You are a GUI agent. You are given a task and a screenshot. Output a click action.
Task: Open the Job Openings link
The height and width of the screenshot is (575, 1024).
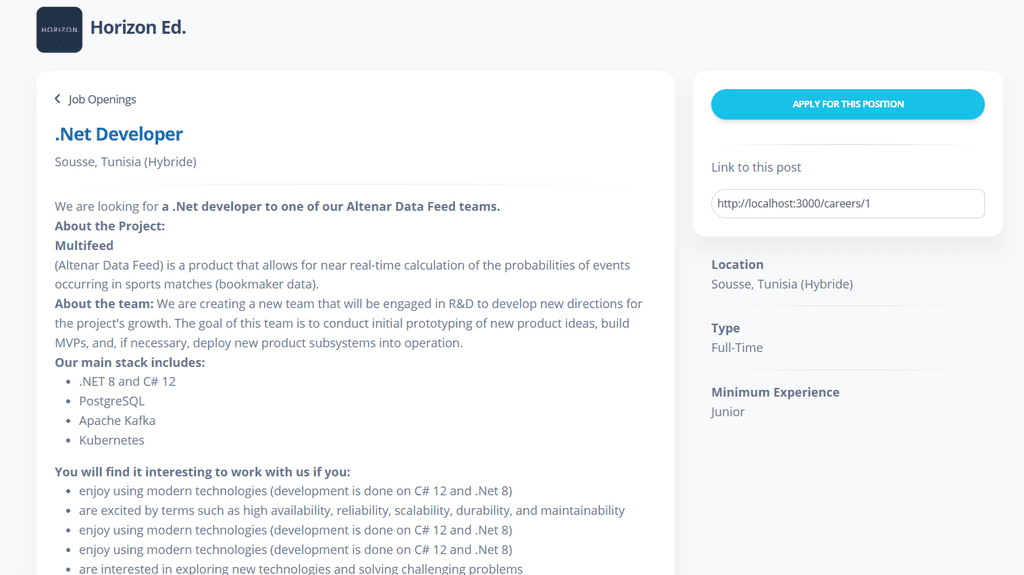point(102,99)
